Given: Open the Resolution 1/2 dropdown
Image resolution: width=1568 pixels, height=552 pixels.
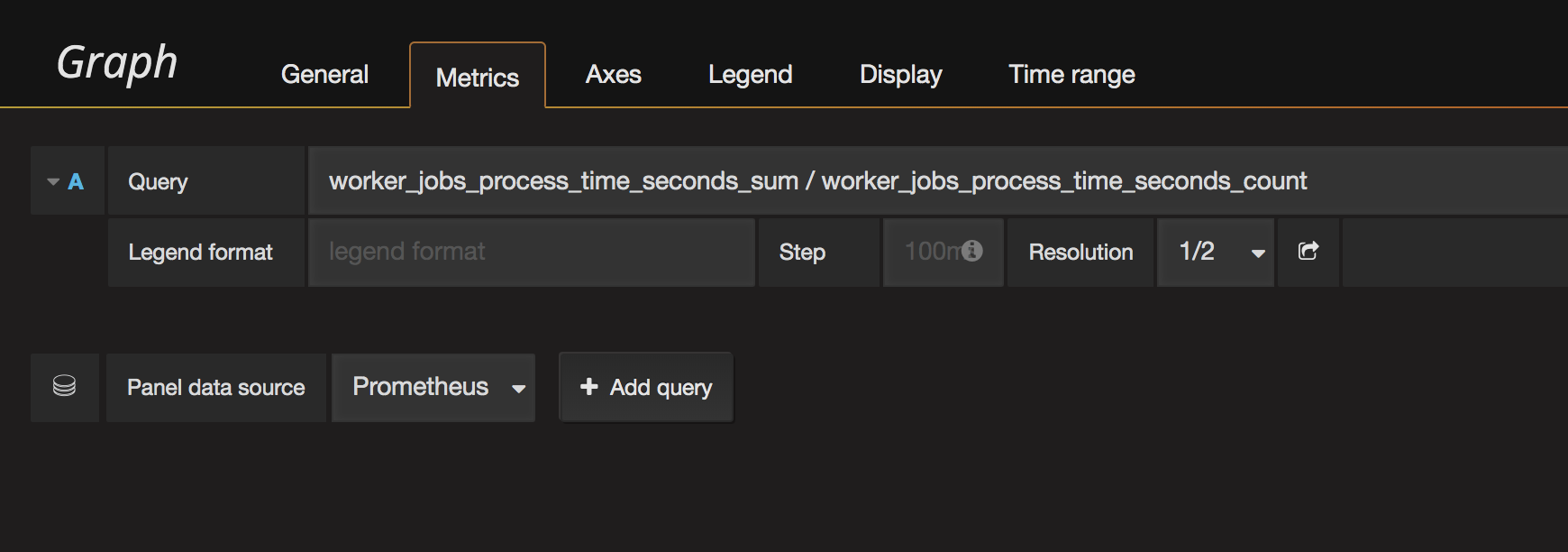Looking at the screenshot, I should coord(1216,252).
